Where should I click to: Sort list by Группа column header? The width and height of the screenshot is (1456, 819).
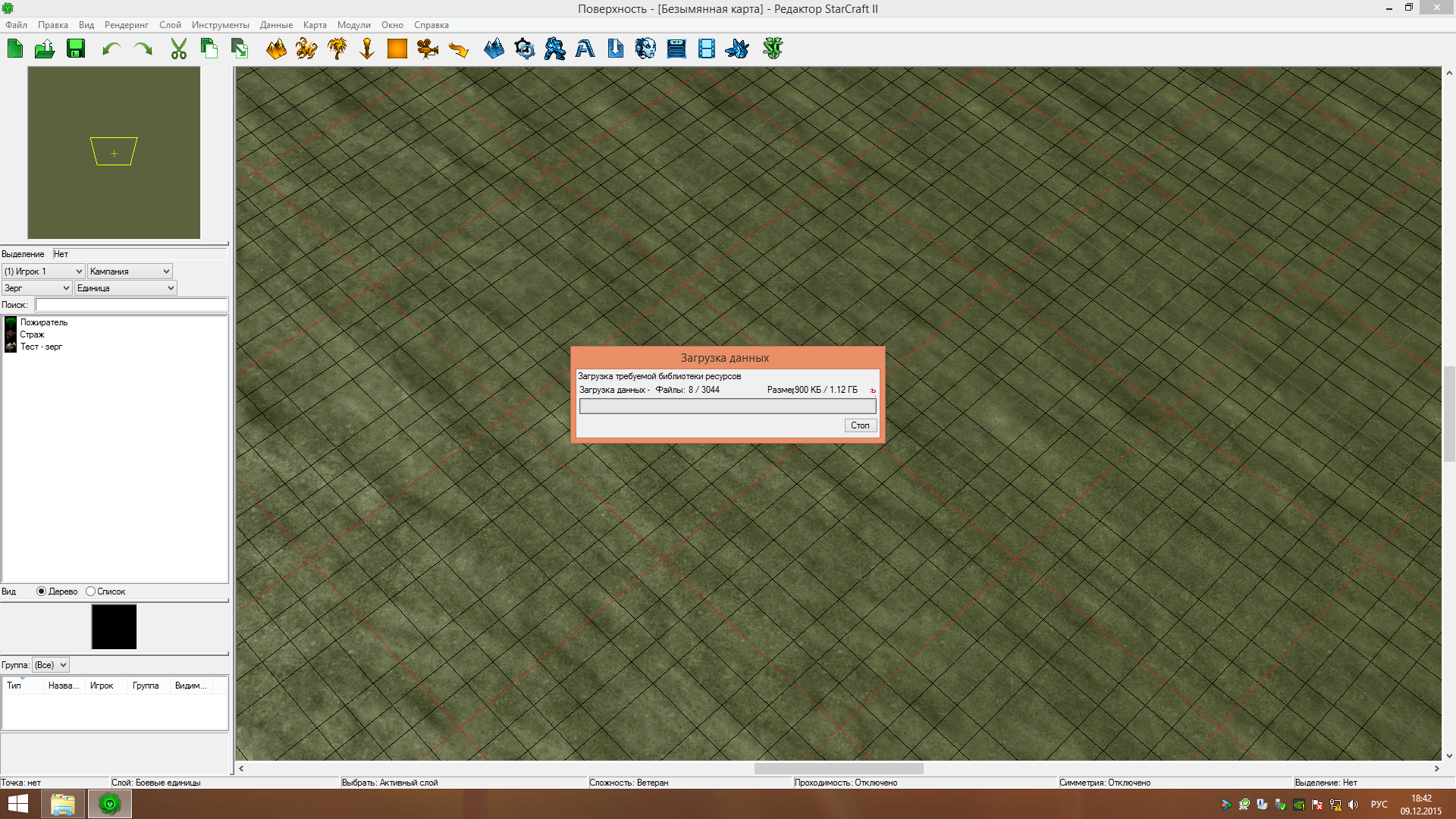[x=149, y=686]
